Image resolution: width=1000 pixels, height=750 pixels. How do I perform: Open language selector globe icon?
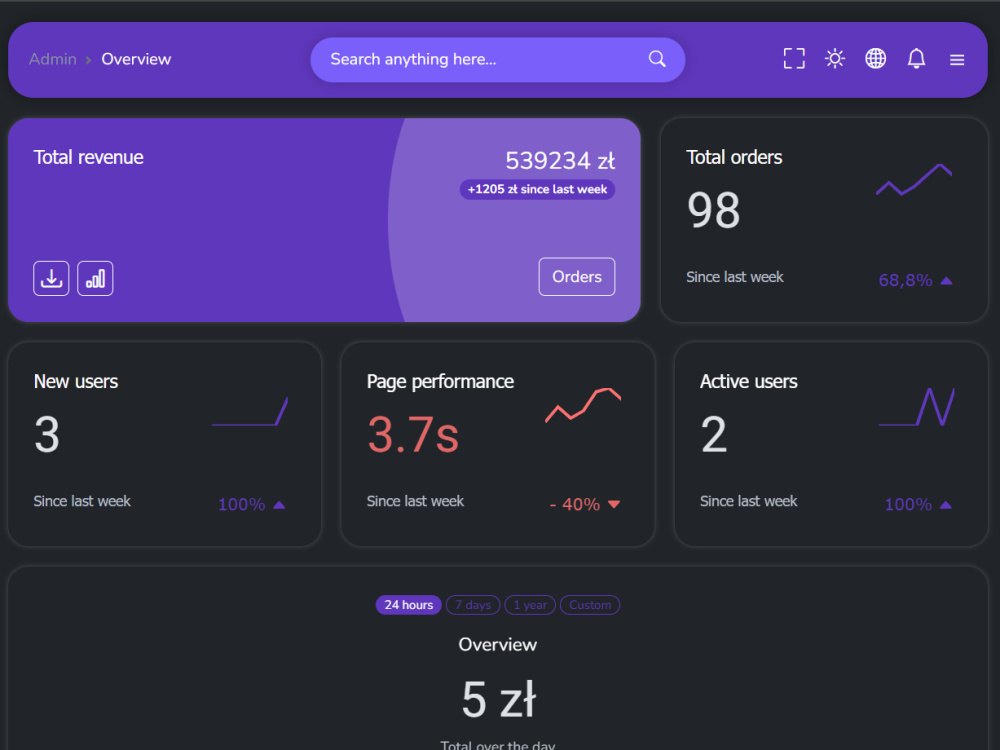(876, 59)
